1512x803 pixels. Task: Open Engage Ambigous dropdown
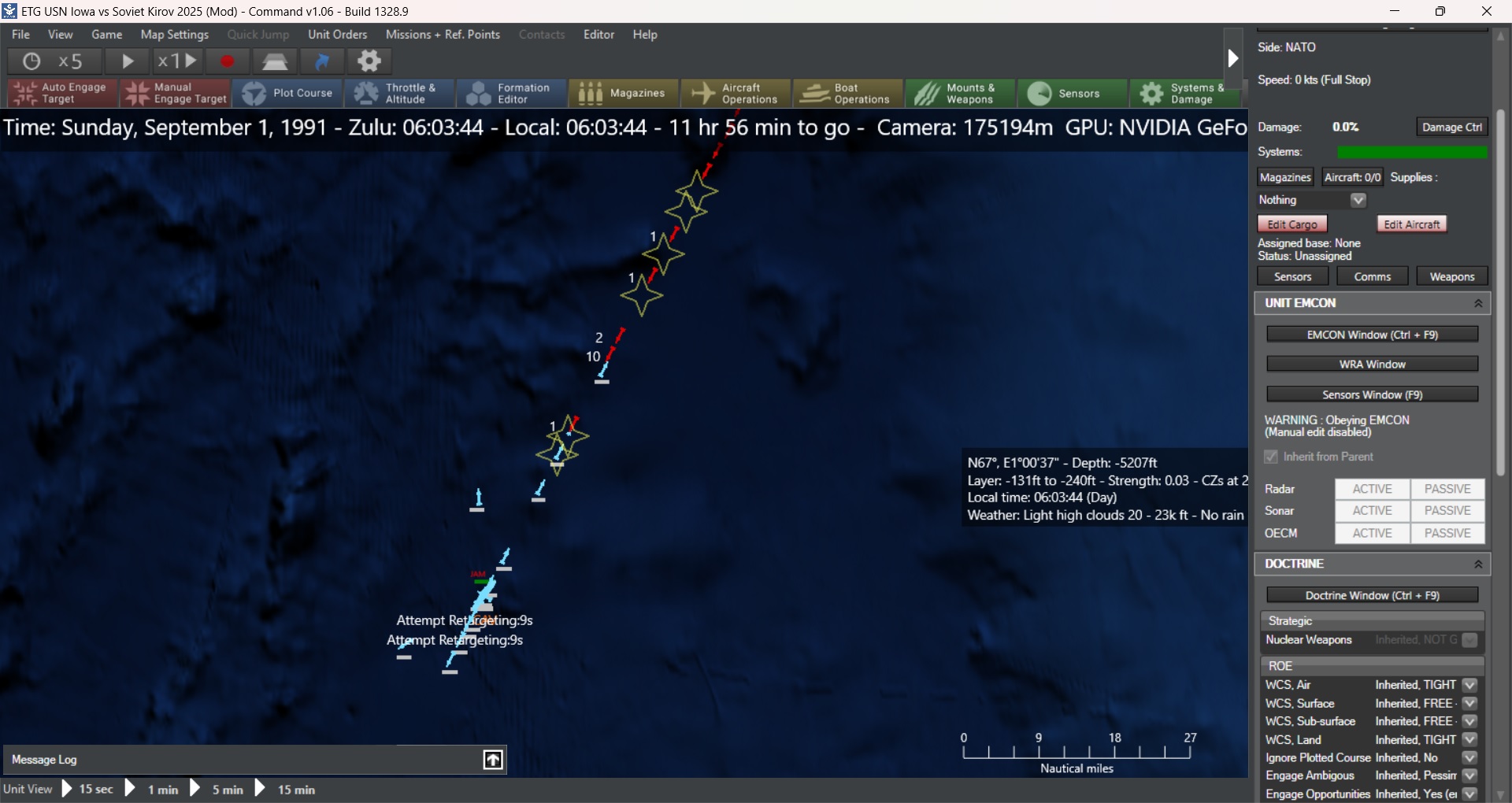pyautogui.click(x=1469, y=775)
